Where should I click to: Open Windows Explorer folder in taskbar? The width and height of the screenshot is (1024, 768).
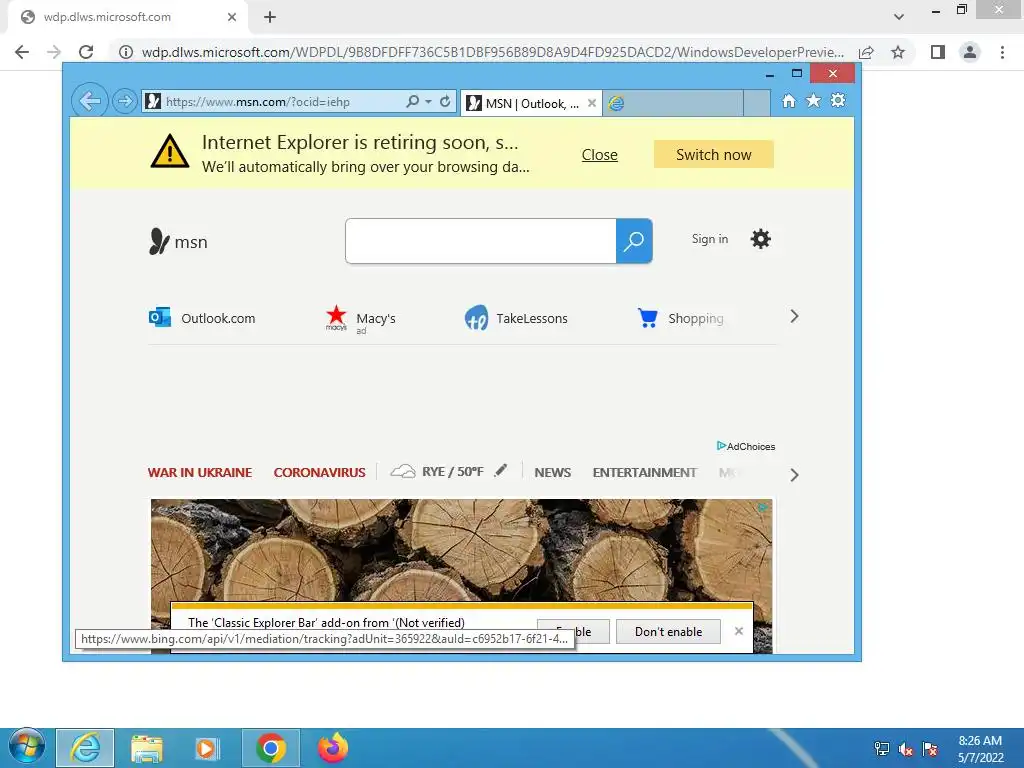click(x=147, y=748)
